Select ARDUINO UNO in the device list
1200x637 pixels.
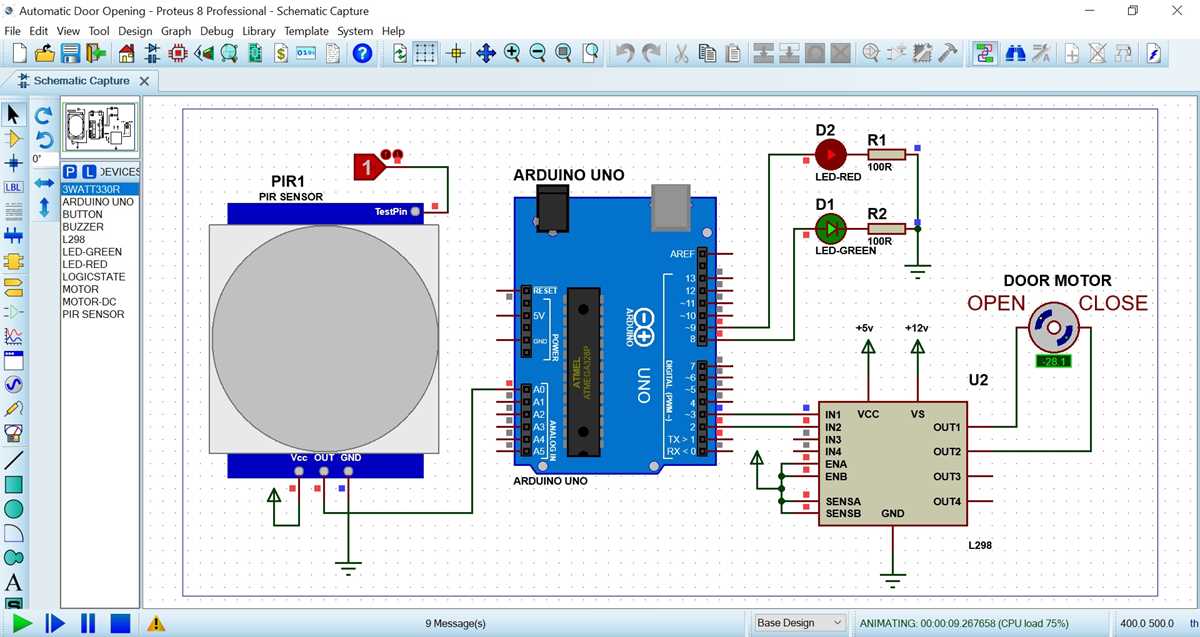coord(98,202)
